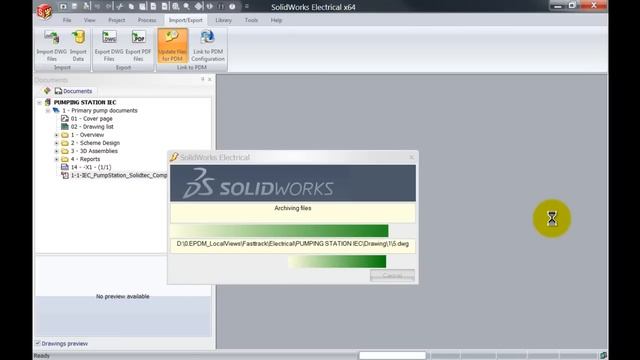Click the status bar progress field

tap(392, 356)
